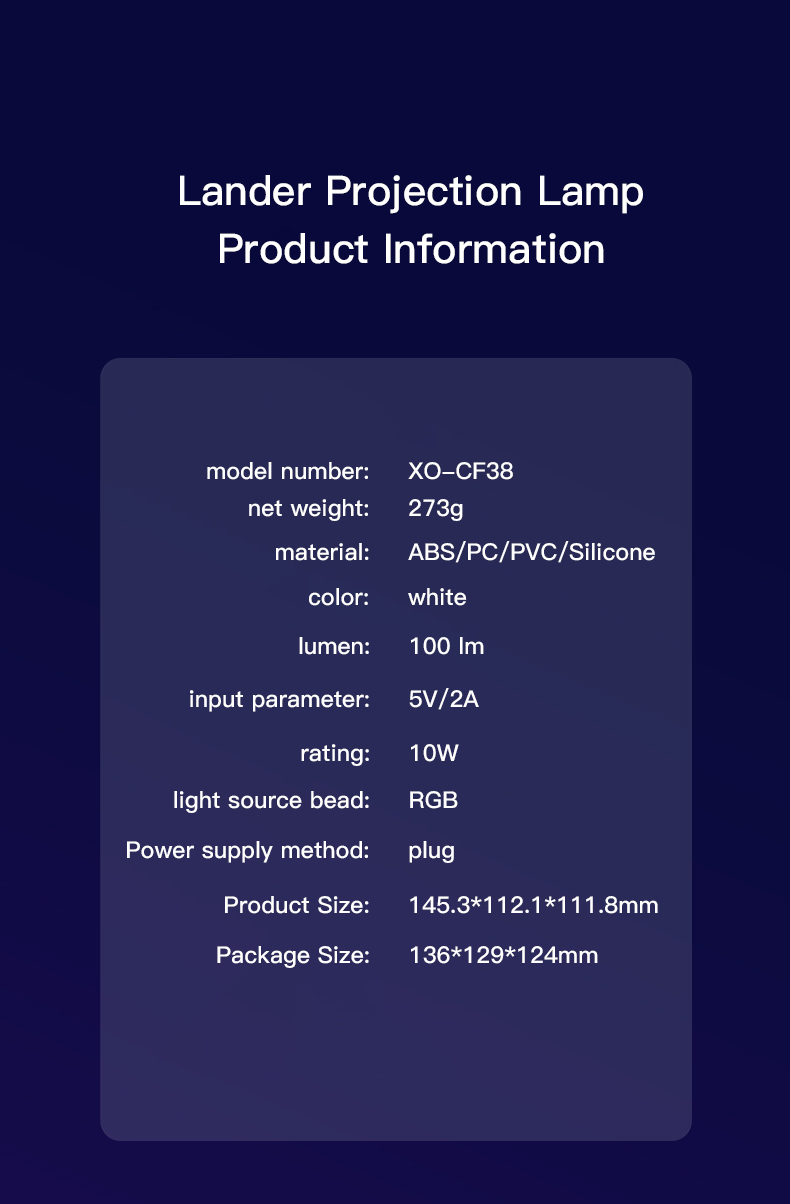
Task: Click the "white" color value
Action: coord(437,598)
